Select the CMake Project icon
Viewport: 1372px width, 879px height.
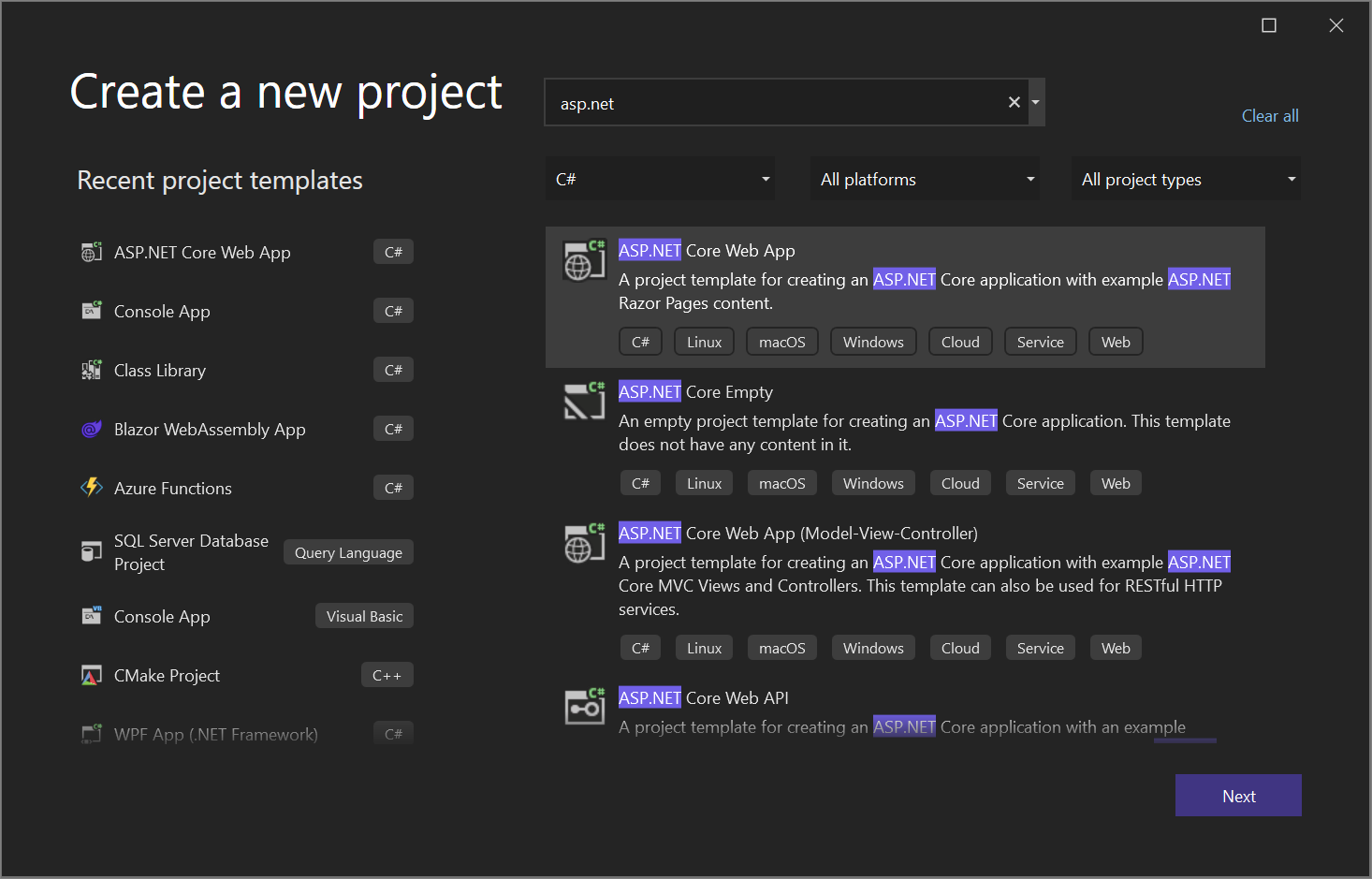point(91,674)
